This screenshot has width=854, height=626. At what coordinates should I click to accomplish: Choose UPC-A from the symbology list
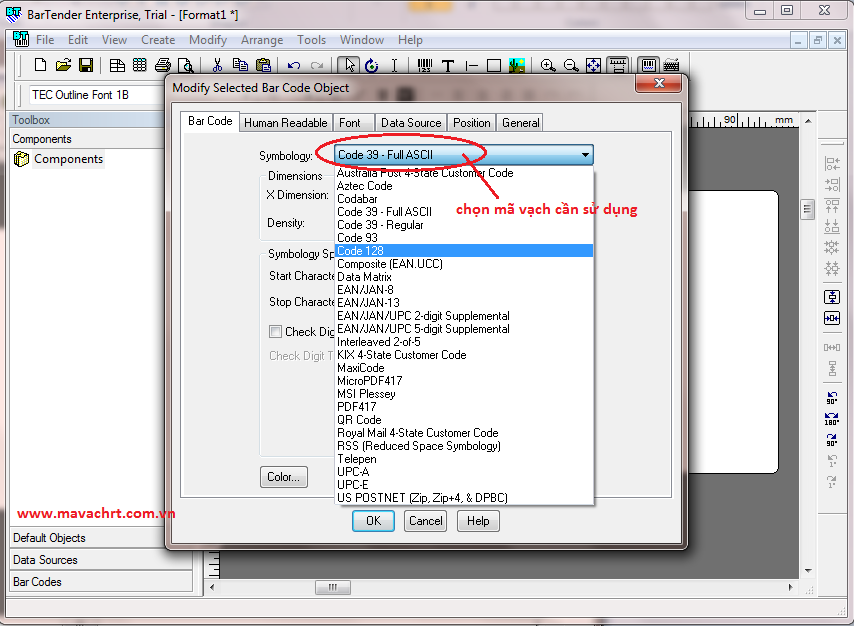tap(464, 471)
